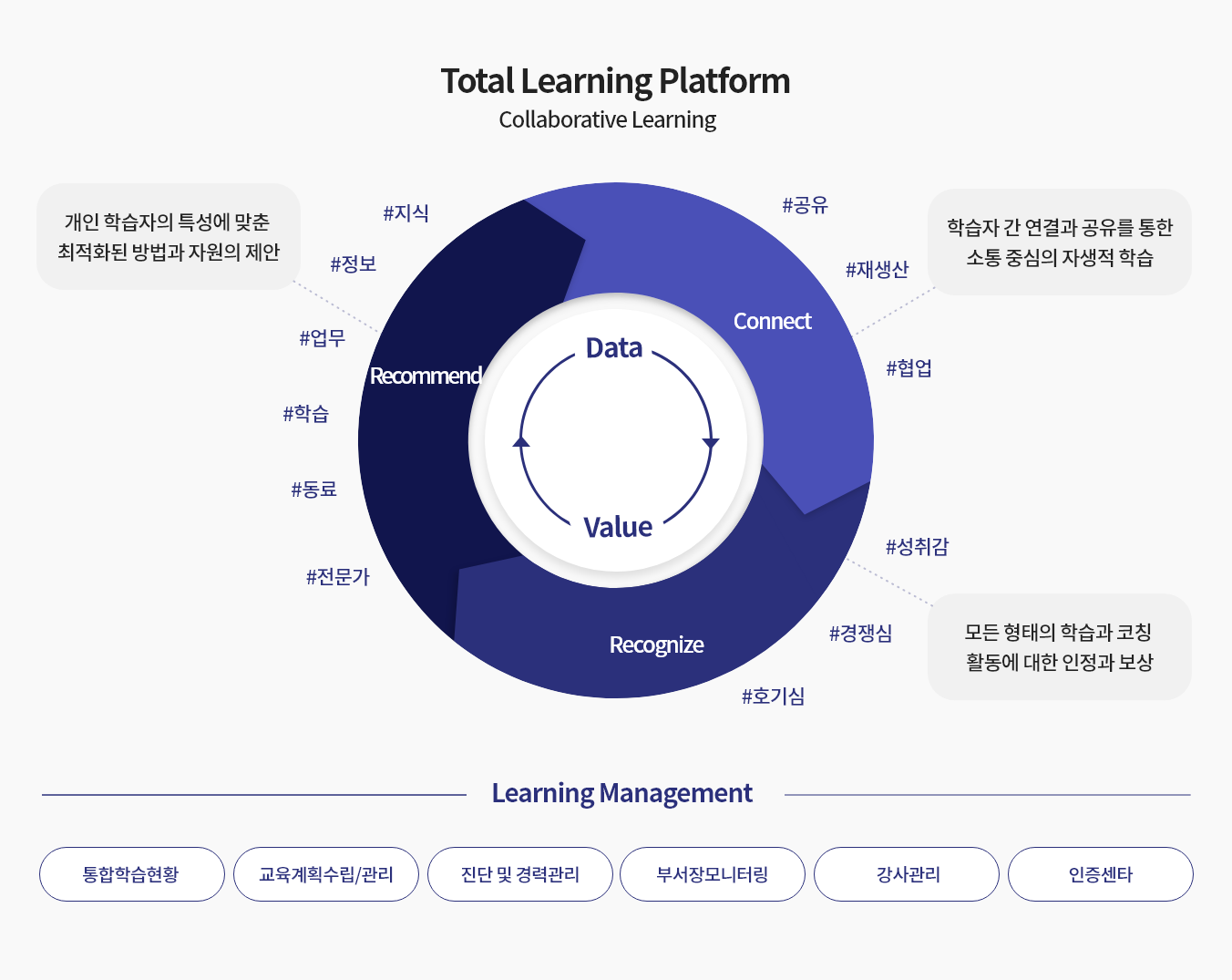Click the Data label in the center circle
The width and height of the screenshot is (1232, 980).
[x=614, y=347]
